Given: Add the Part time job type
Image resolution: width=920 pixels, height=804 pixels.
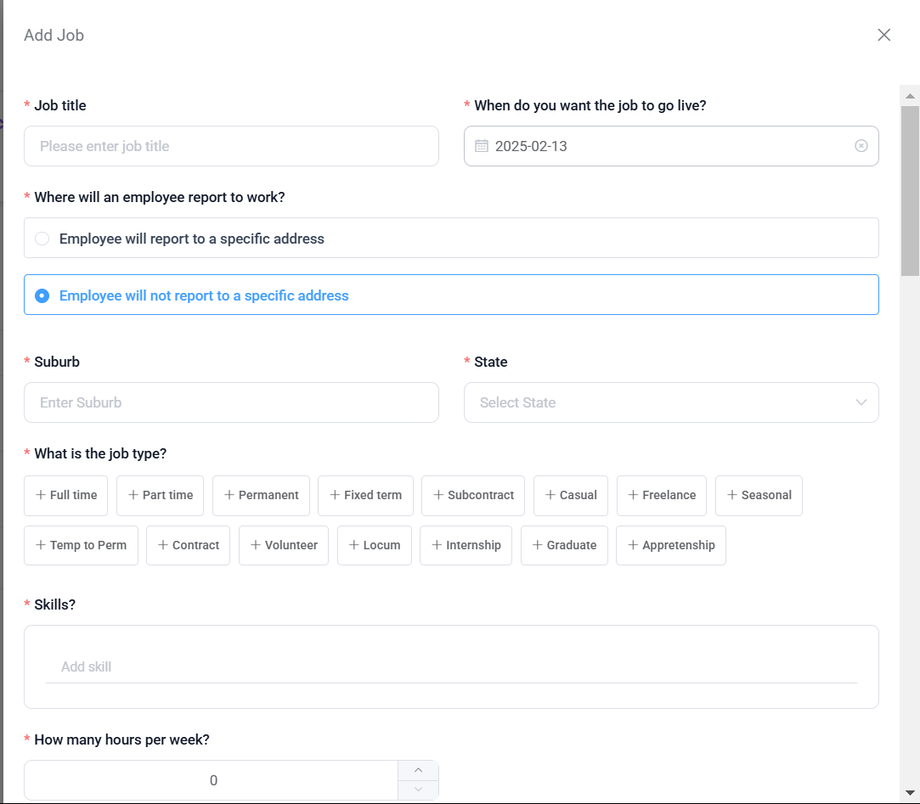Looking at the screenshot, I should pos(160,495).
